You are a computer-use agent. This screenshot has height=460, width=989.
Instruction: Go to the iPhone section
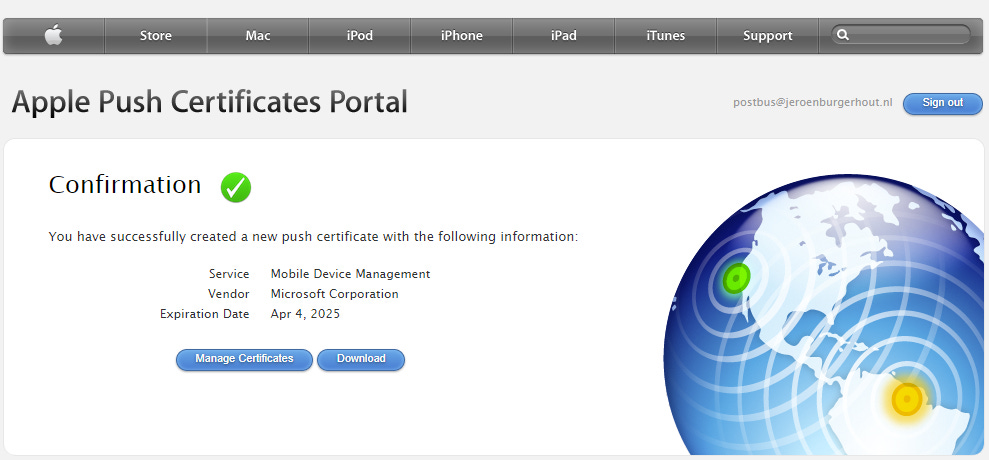click(462, 36)
